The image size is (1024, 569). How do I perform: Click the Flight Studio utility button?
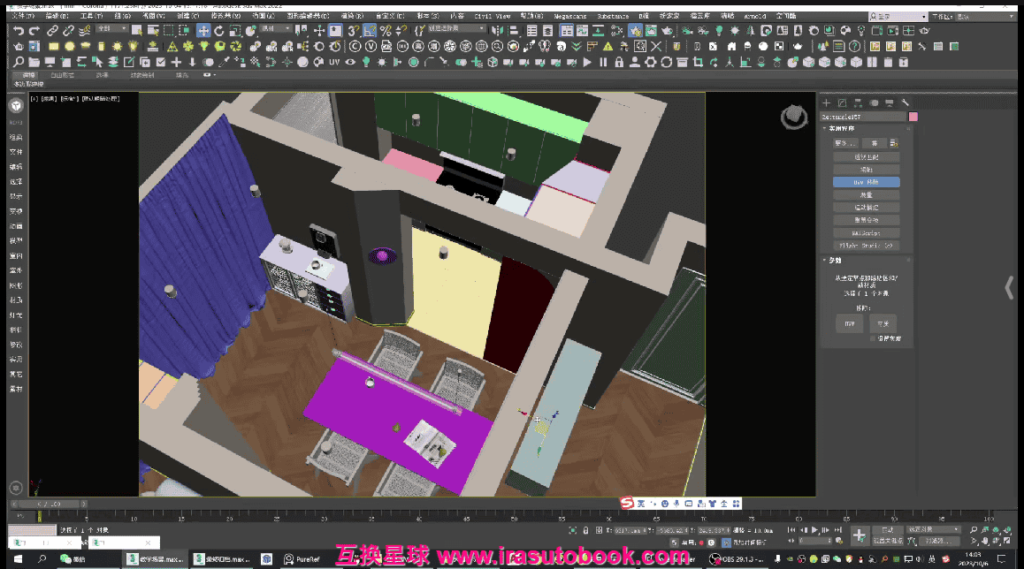pyautogui.click(x=866, y=246)
